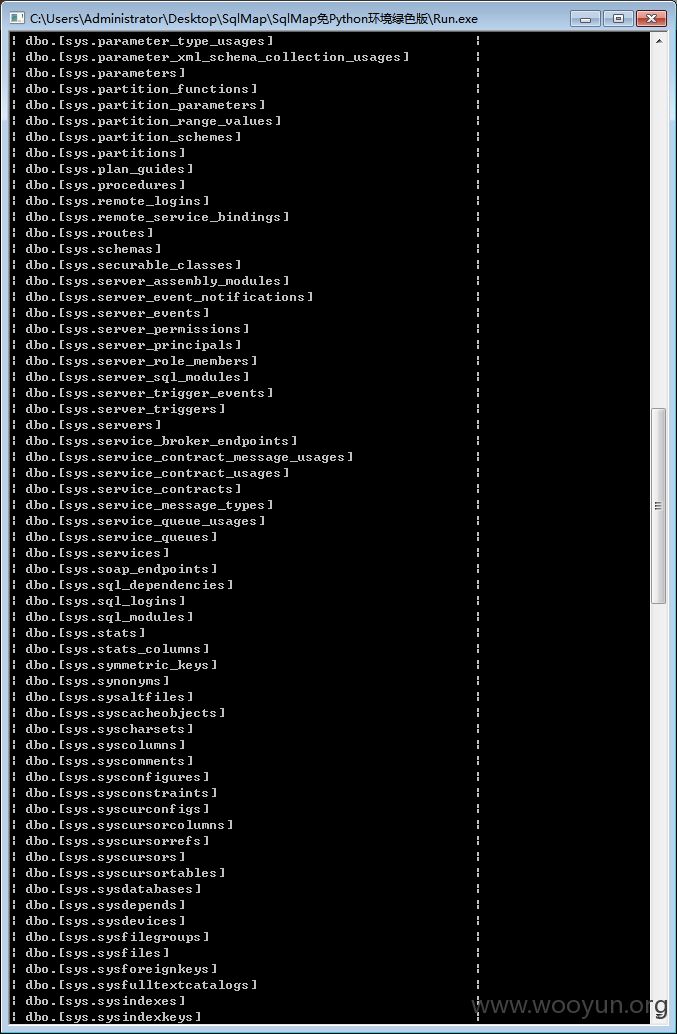Click the dbo.[sys.sql_logins] line
Viewport: 677px width, 1034px height.
tap(105, 601)
